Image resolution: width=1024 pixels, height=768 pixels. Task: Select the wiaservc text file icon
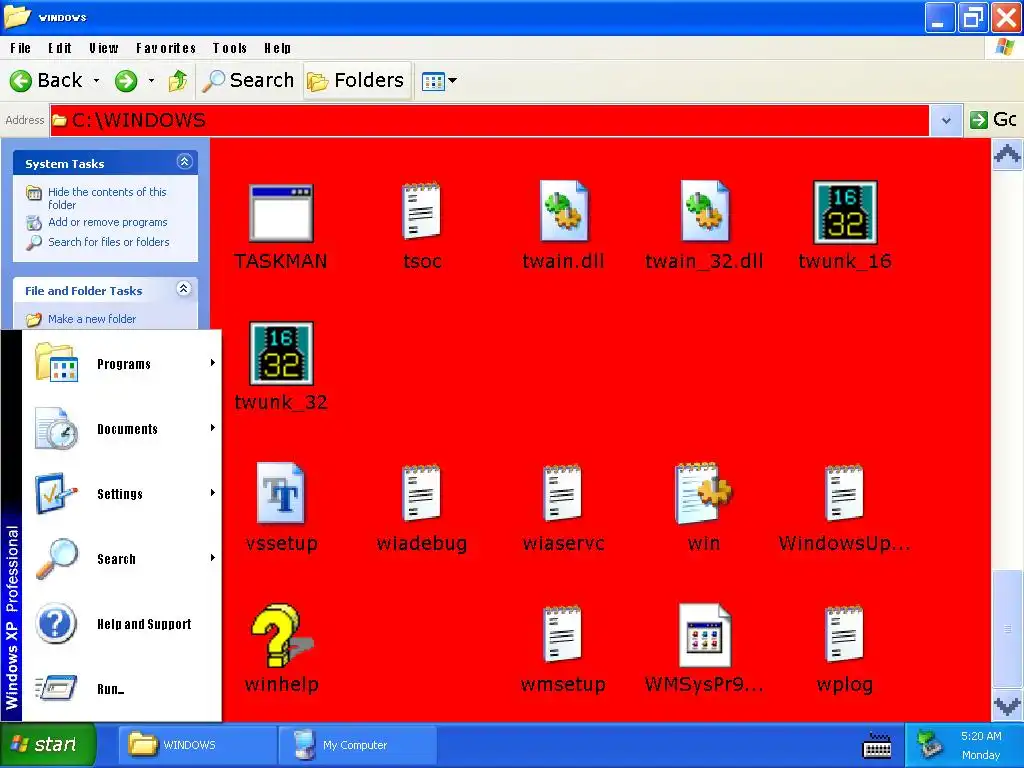[x=563, y=493]
